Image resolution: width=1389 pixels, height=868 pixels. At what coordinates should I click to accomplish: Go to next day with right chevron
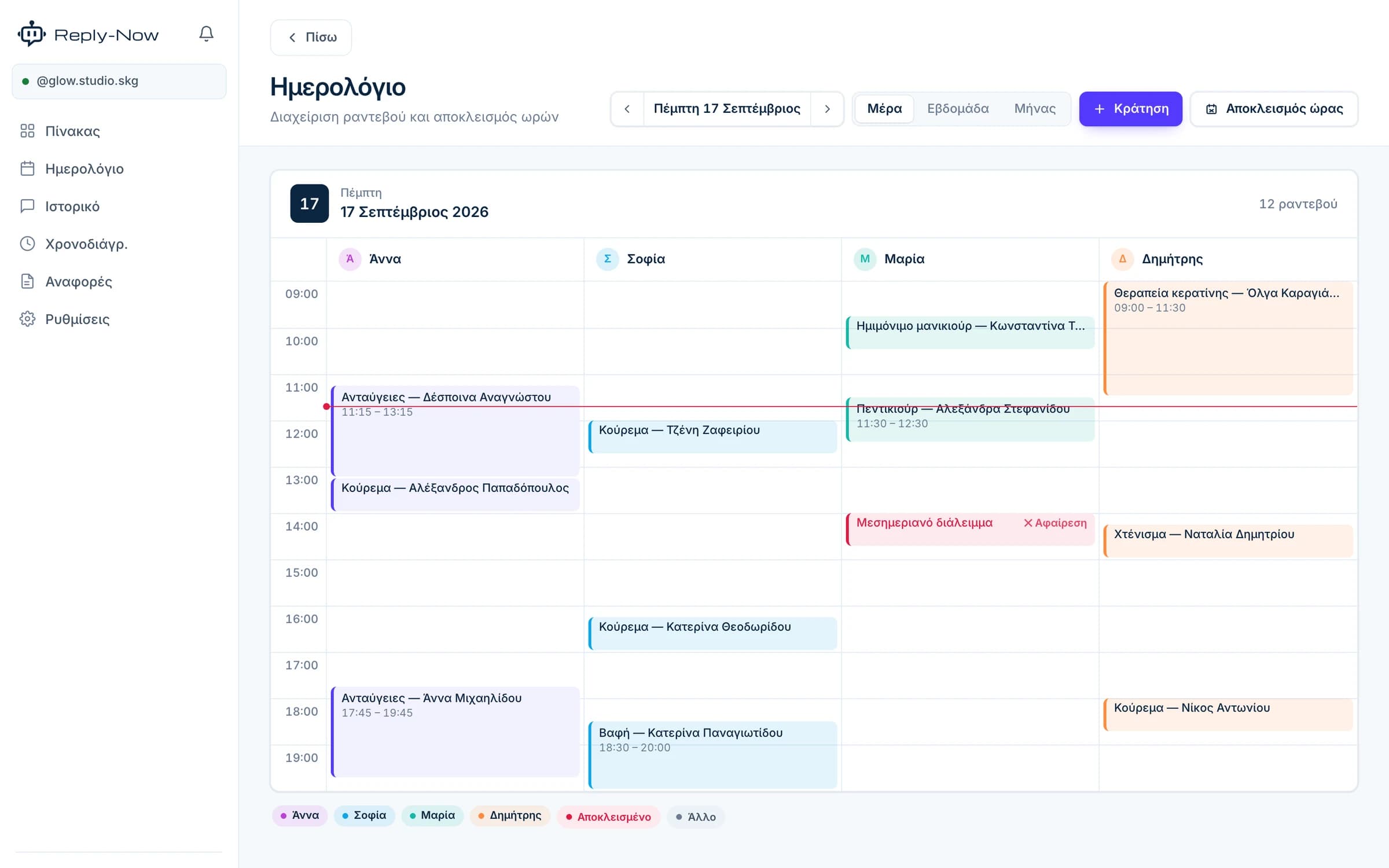coord(827,109)
